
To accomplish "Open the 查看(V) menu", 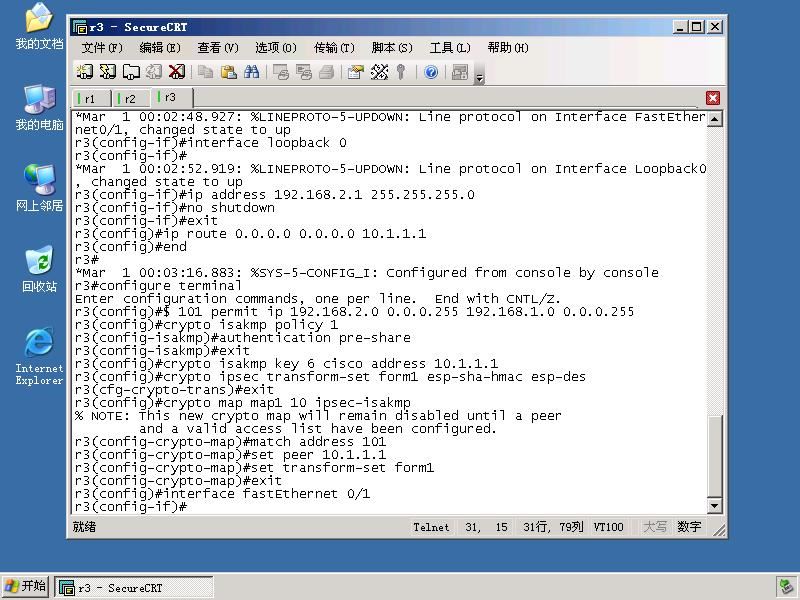I will click(x=218, y=48).
